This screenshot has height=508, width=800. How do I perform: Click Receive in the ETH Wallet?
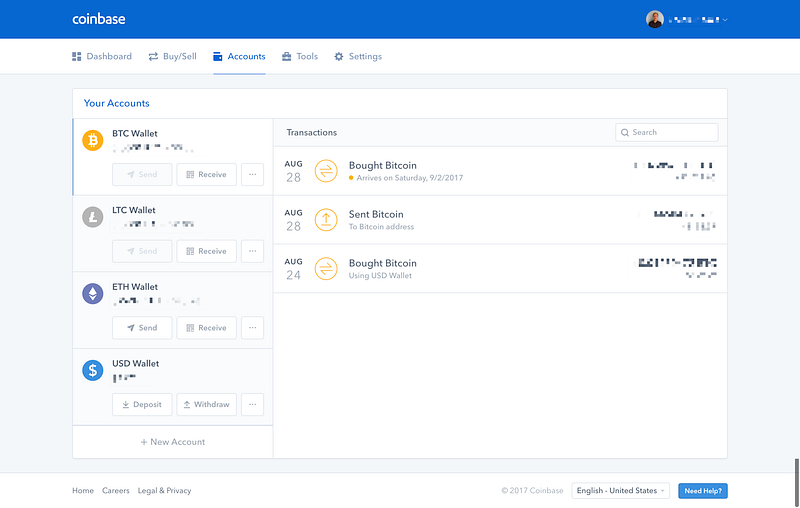click(207, 327)
